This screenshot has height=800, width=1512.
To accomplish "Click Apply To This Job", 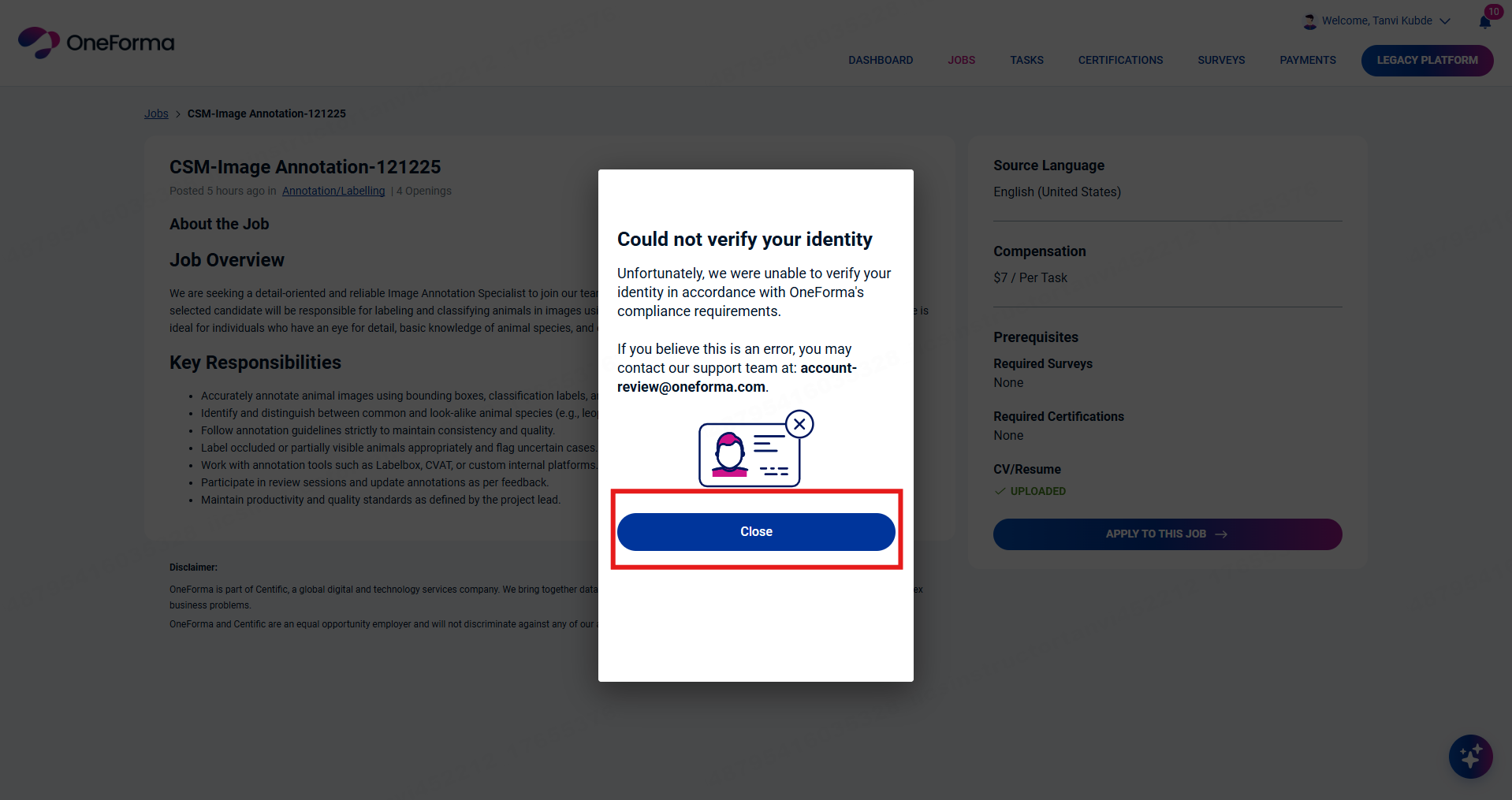I will click(1156, 534).
